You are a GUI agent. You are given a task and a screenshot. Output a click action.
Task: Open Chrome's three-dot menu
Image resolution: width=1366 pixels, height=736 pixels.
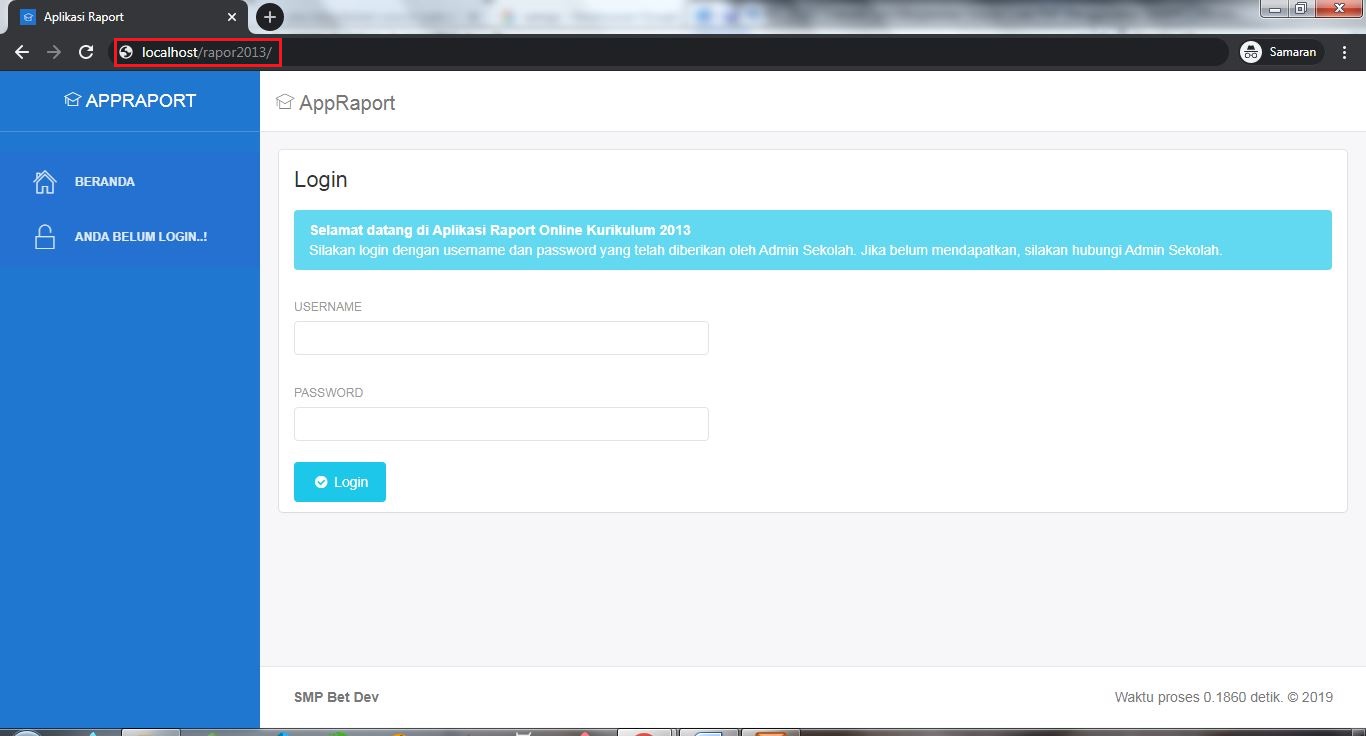pos(1344,51)
